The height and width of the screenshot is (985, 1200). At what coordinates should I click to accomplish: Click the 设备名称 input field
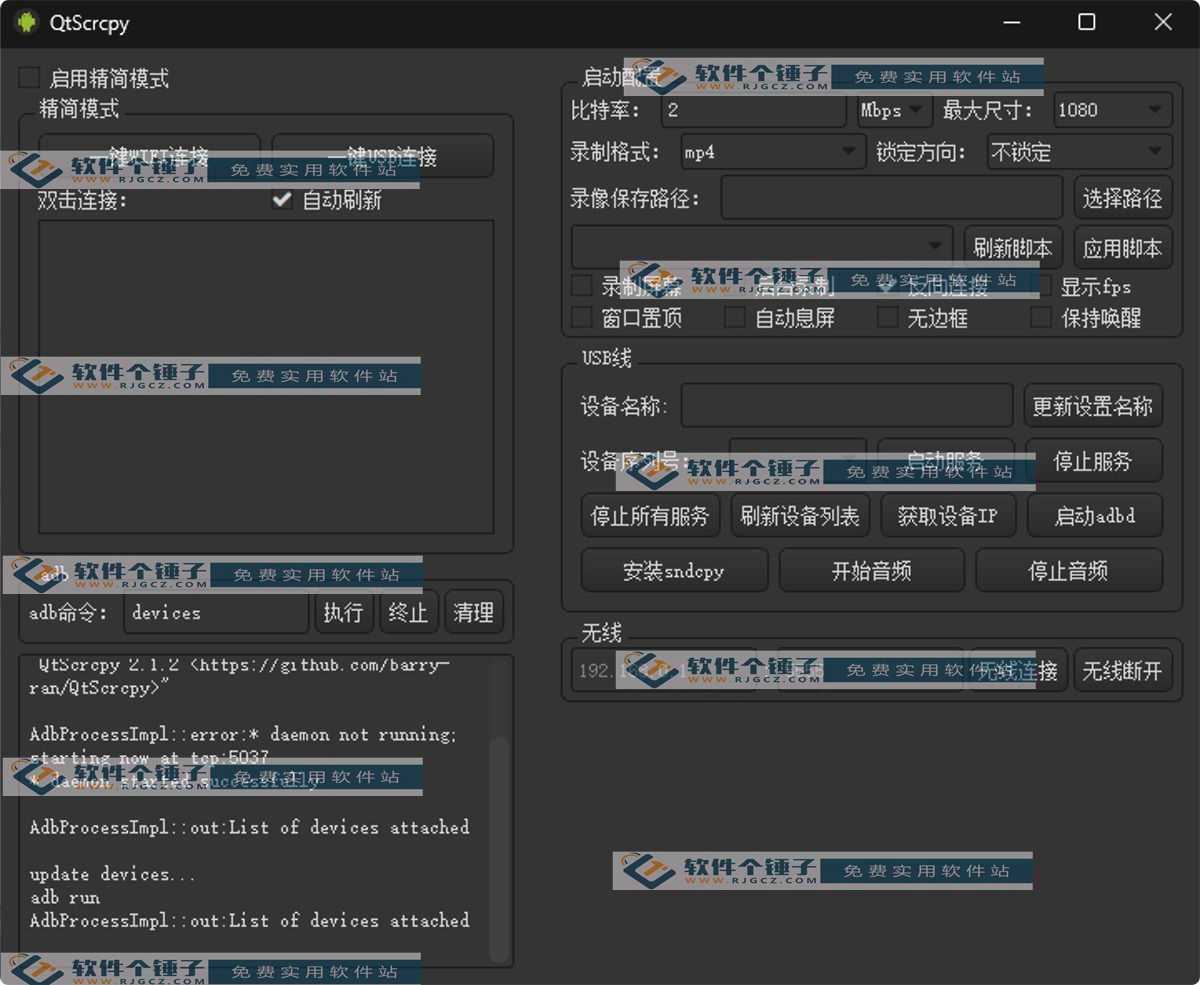847,406
